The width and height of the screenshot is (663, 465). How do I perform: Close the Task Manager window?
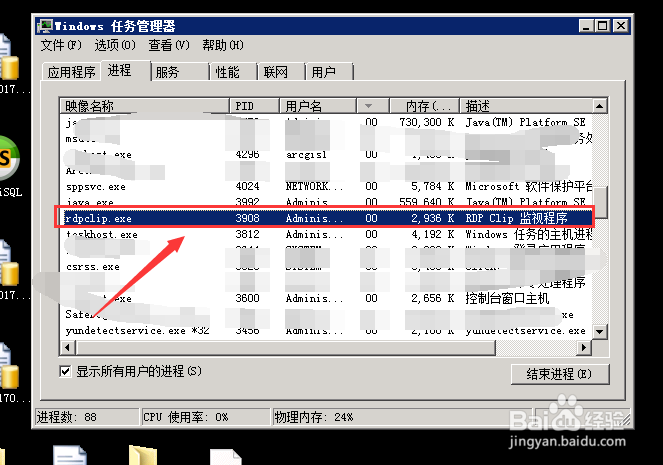(620, 26)
